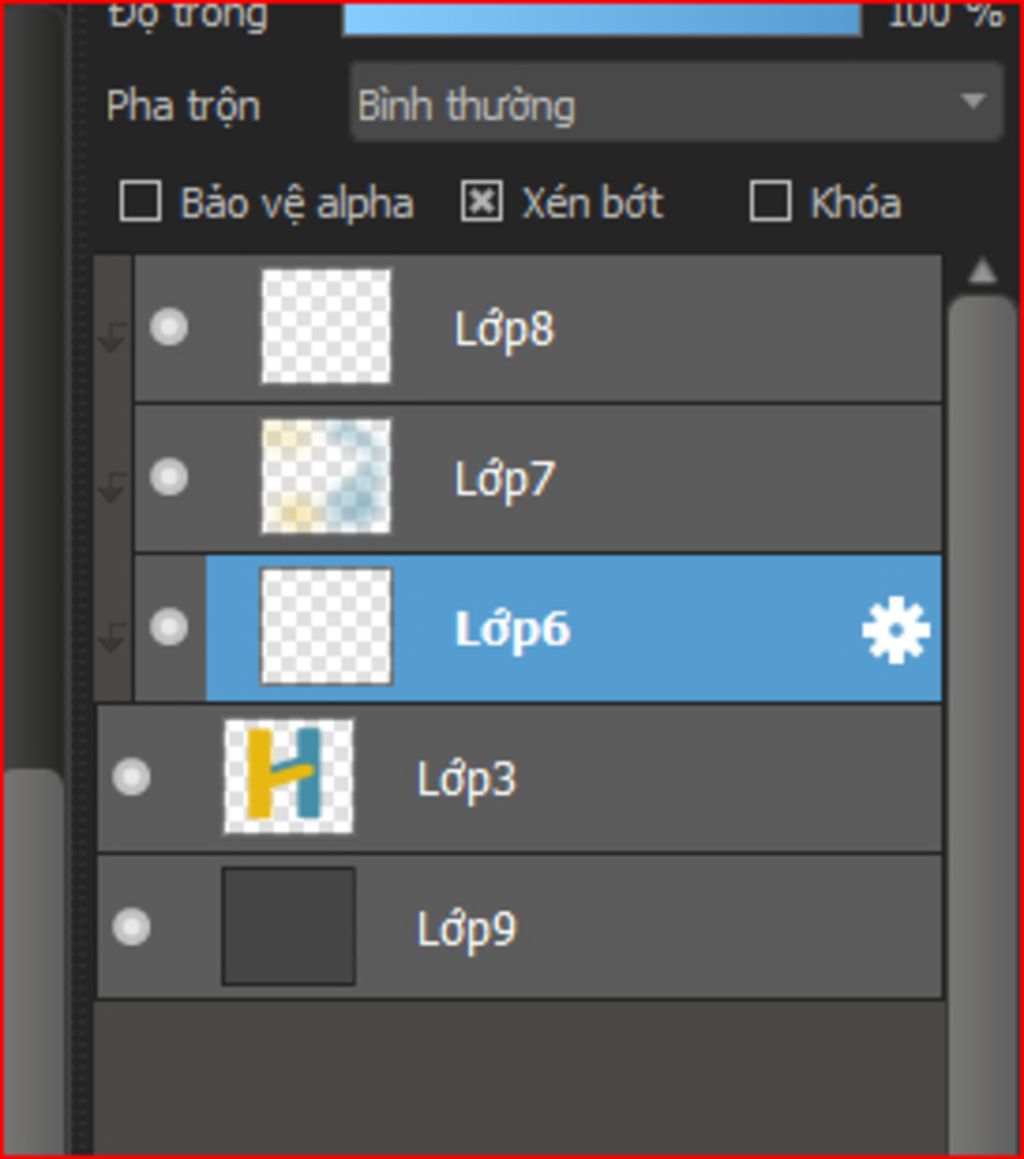This screenshot has height=1159, width=1024.
Task: Enable the Khóa lock checkbox
Action: point(770,201)
